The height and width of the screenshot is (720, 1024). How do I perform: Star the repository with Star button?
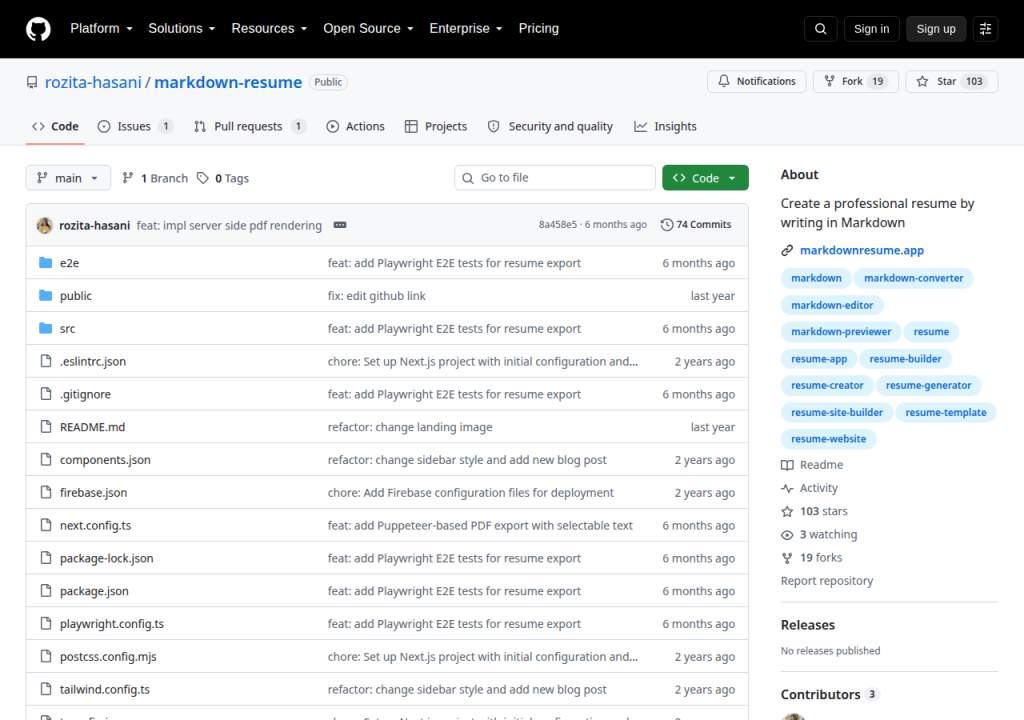(952, 81)
